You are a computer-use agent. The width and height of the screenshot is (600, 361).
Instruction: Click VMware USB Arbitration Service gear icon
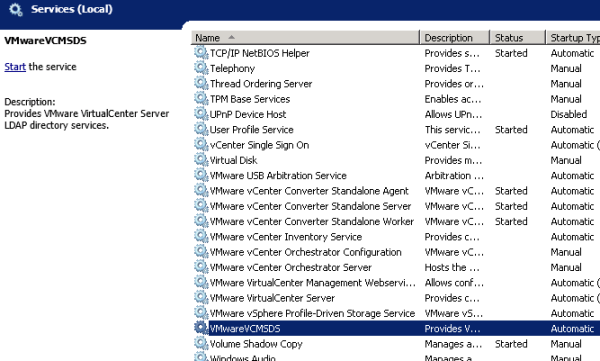click(201, 175)
